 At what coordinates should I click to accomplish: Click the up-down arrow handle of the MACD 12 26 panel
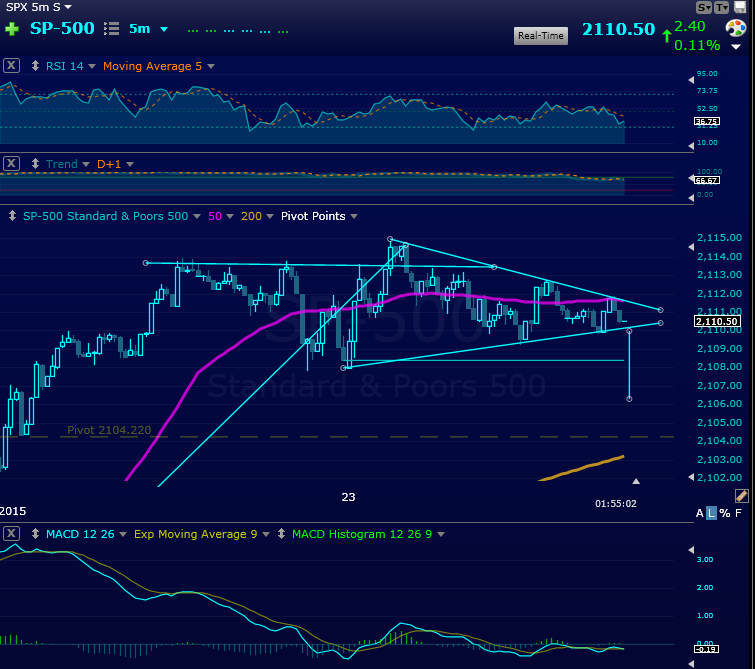pos(35,533)
